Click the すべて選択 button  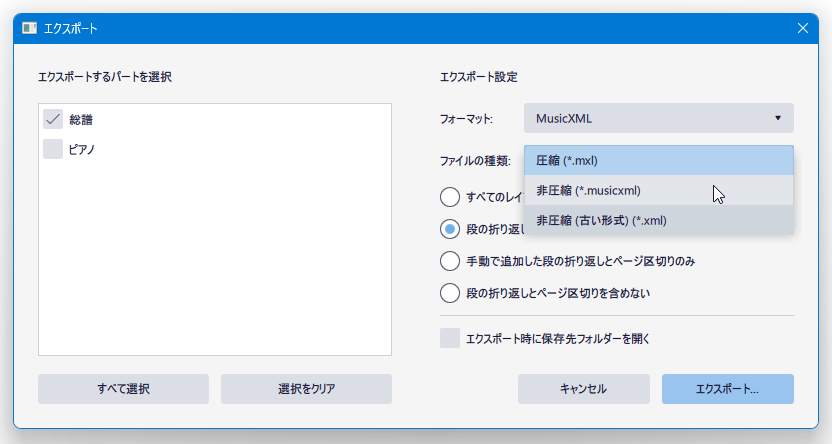coord(123,389)
